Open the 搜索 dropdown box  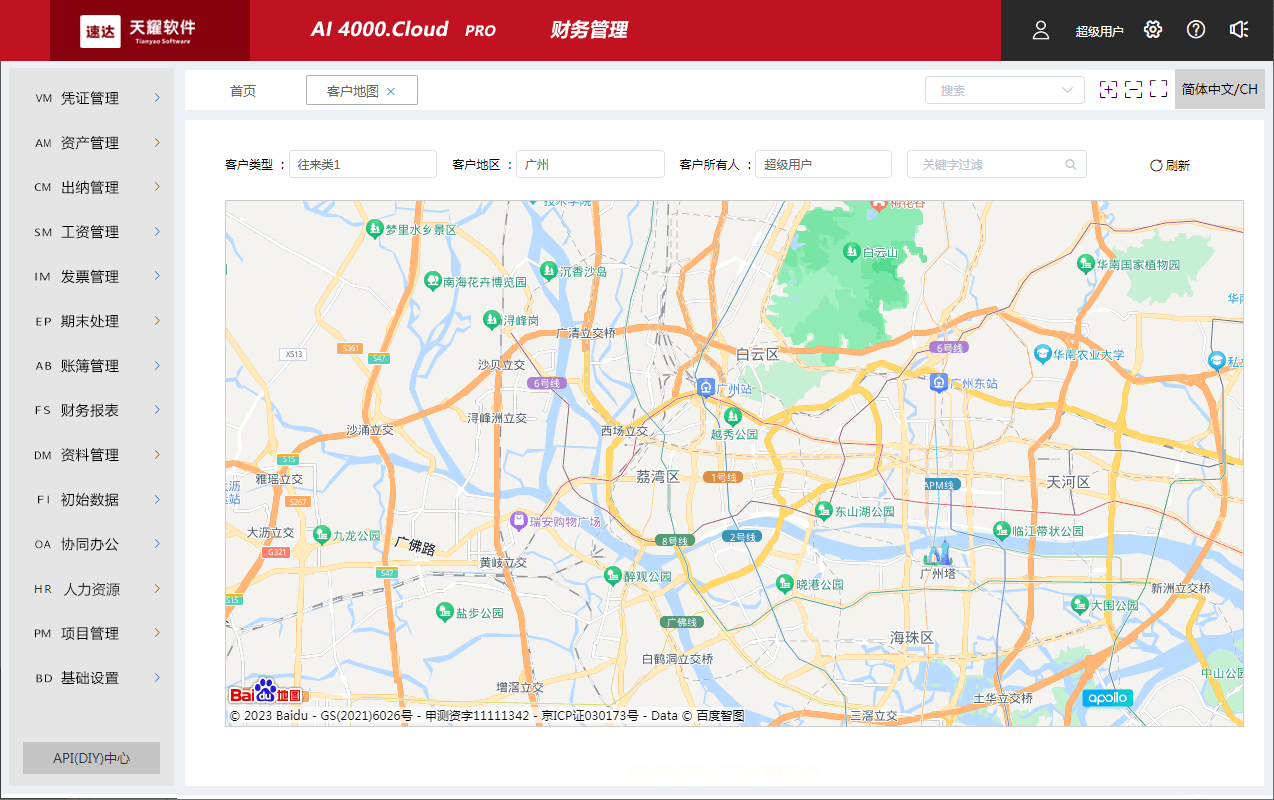click(x=1004, y=90)
